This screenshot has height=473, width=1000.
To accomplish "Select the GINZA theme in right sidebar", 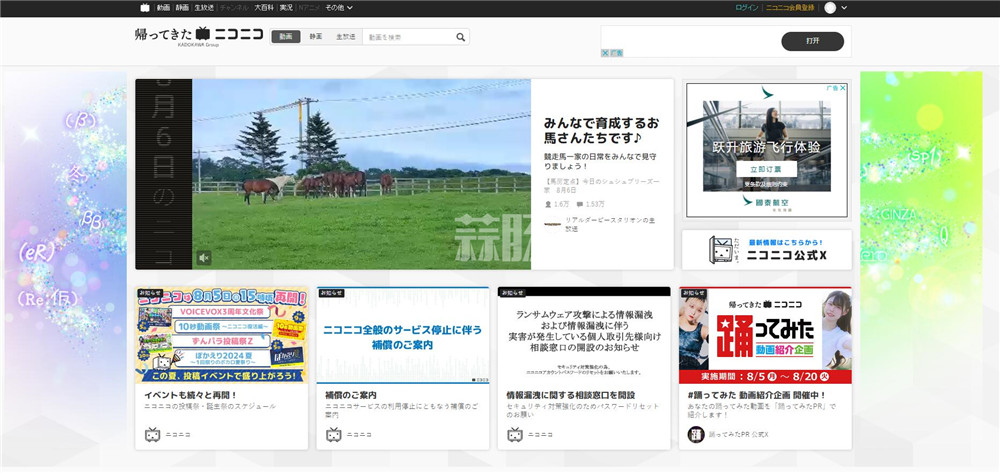I will pyautogui.click(x=899, y=215).
